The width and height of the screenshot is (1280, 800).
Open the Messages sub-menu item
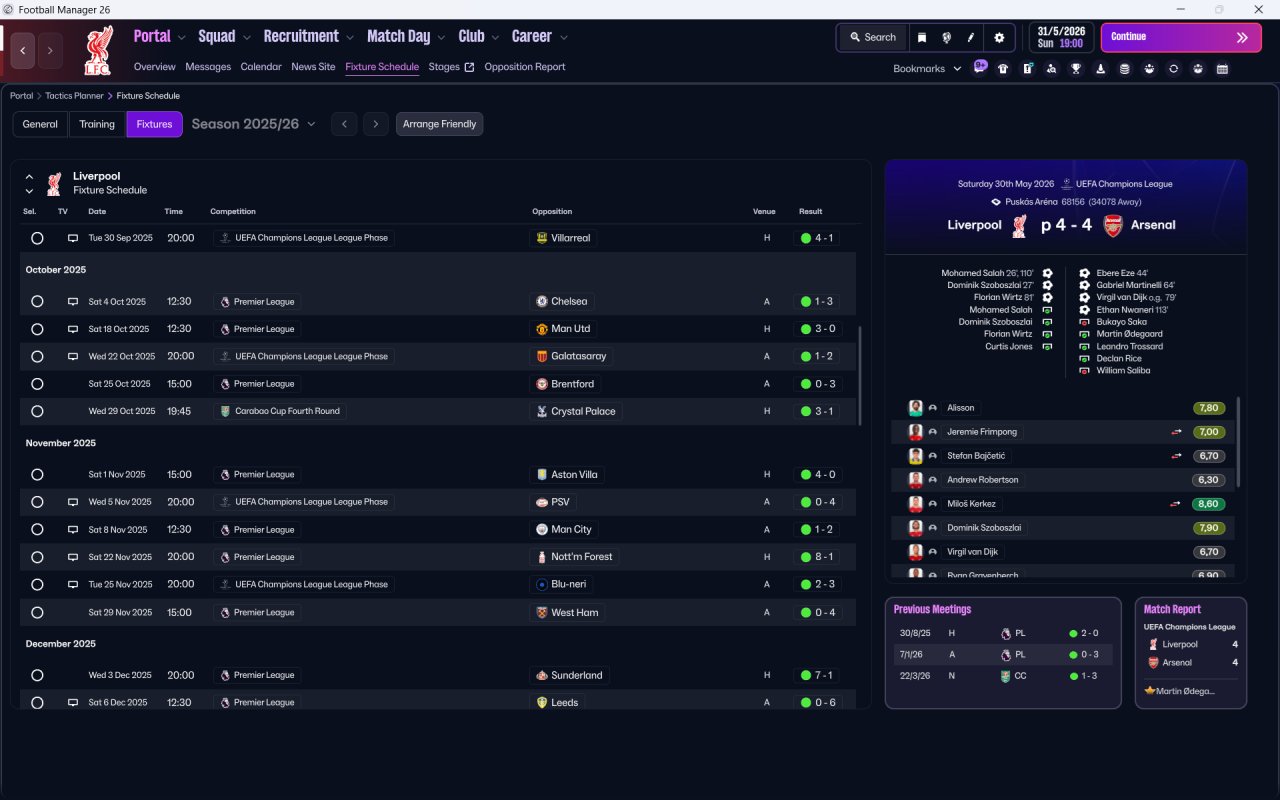coord(208,67)
